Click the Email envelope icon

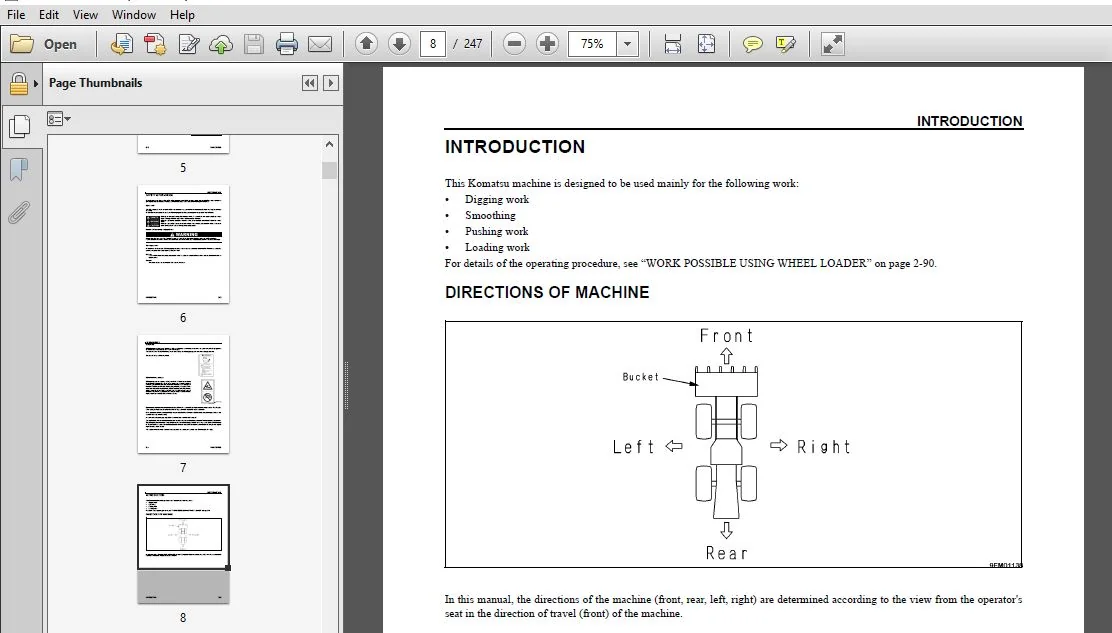coord(320,44)
